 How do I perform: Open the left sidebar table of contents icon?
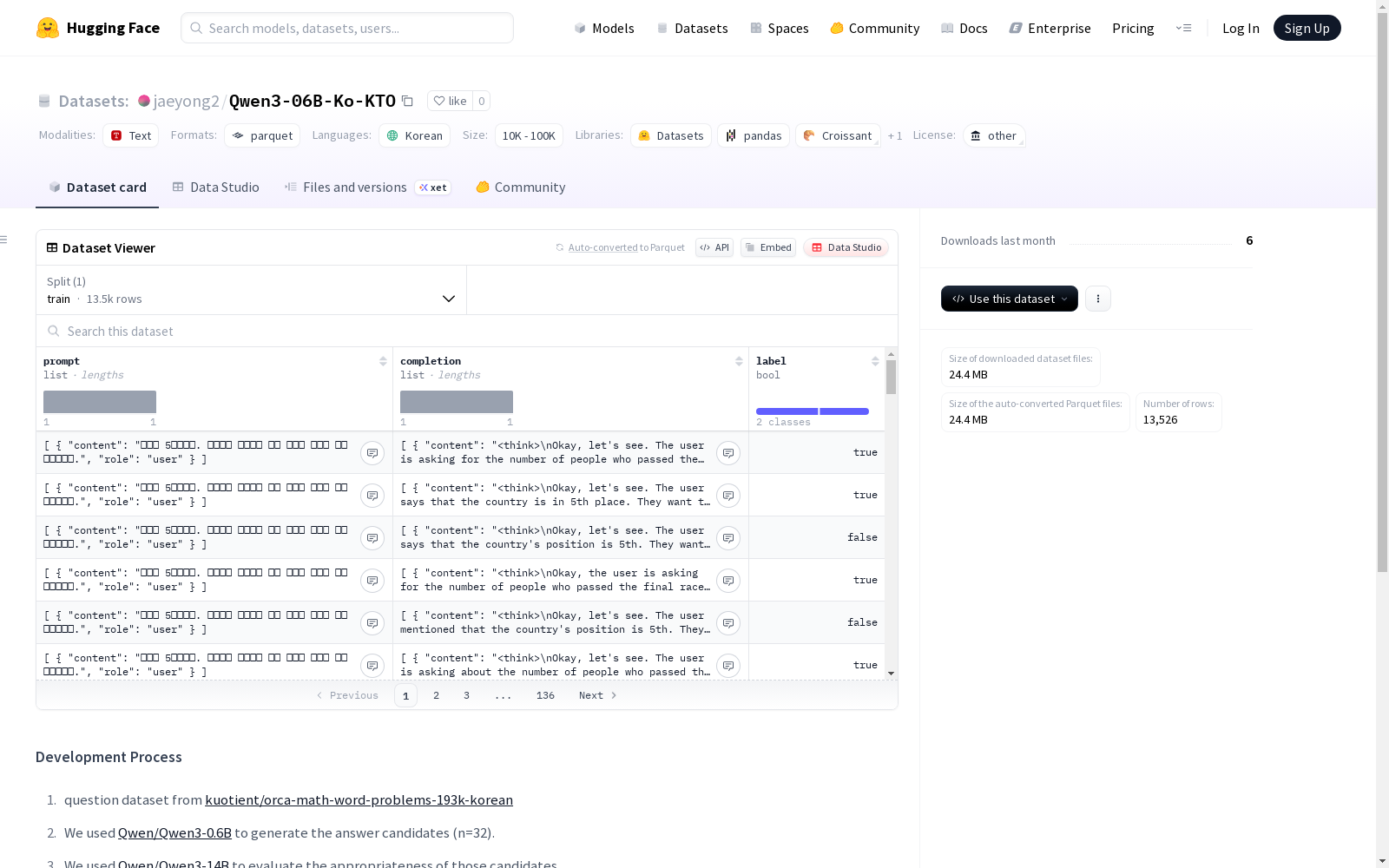[4, 240]
